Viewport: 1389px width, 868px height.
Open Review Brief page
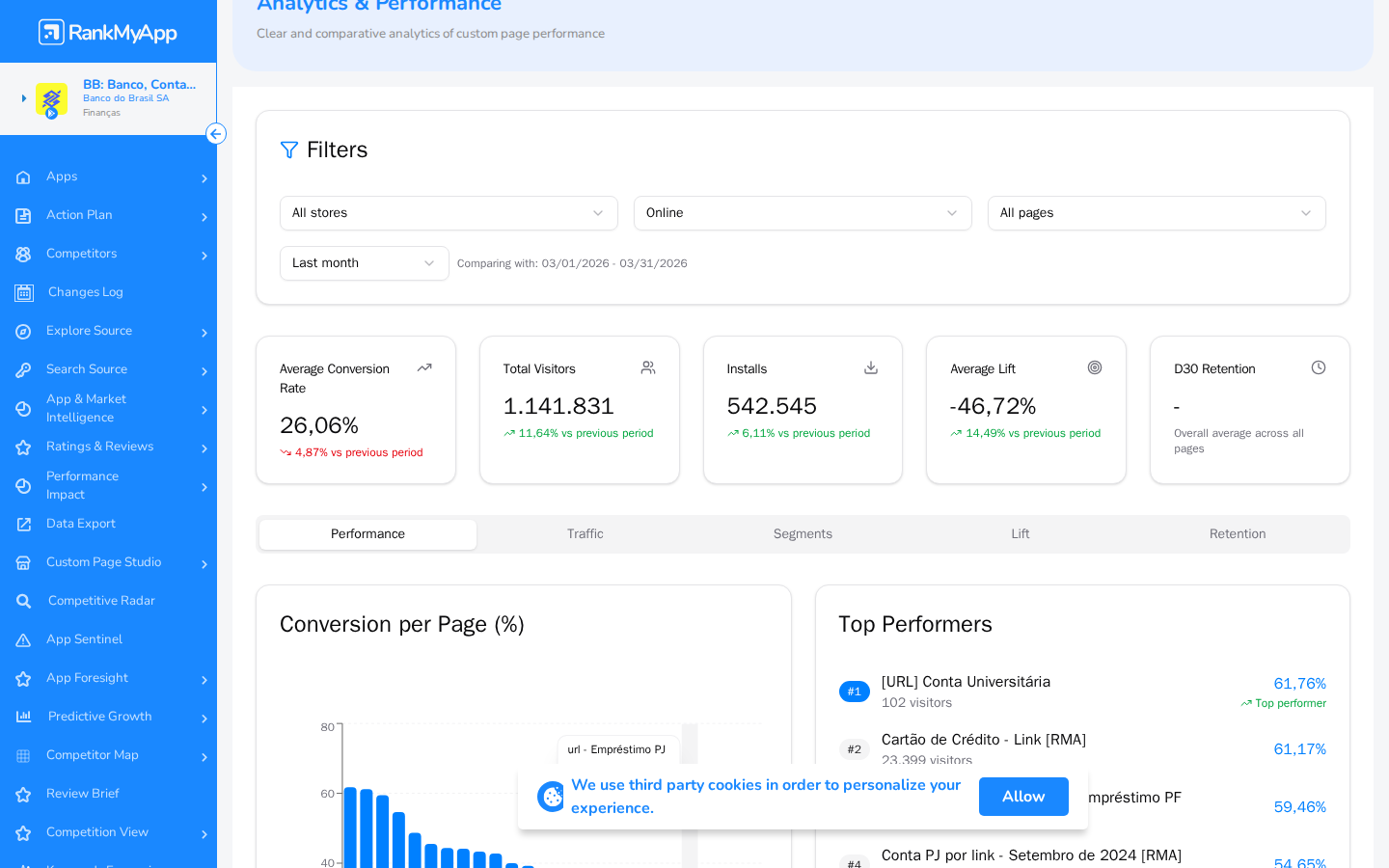click(x=83, y=794)
